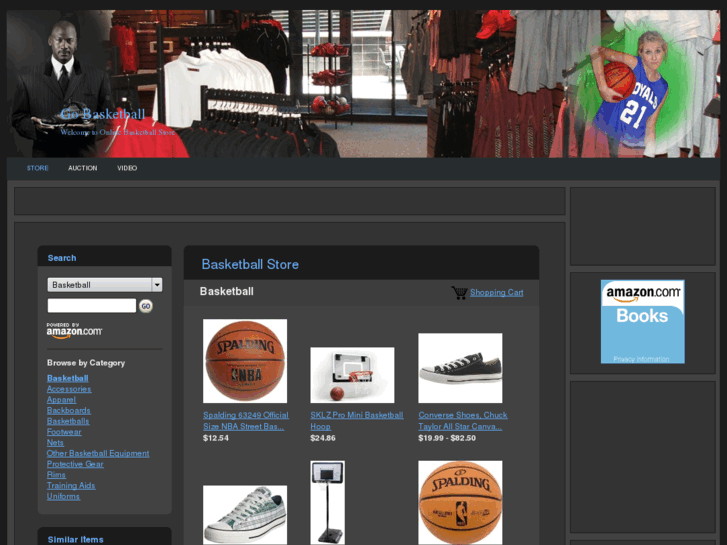The width and height of the screenshot is (727, 545).
Task: Open Other Basketball Equipment category
Action: pos(98,453)
